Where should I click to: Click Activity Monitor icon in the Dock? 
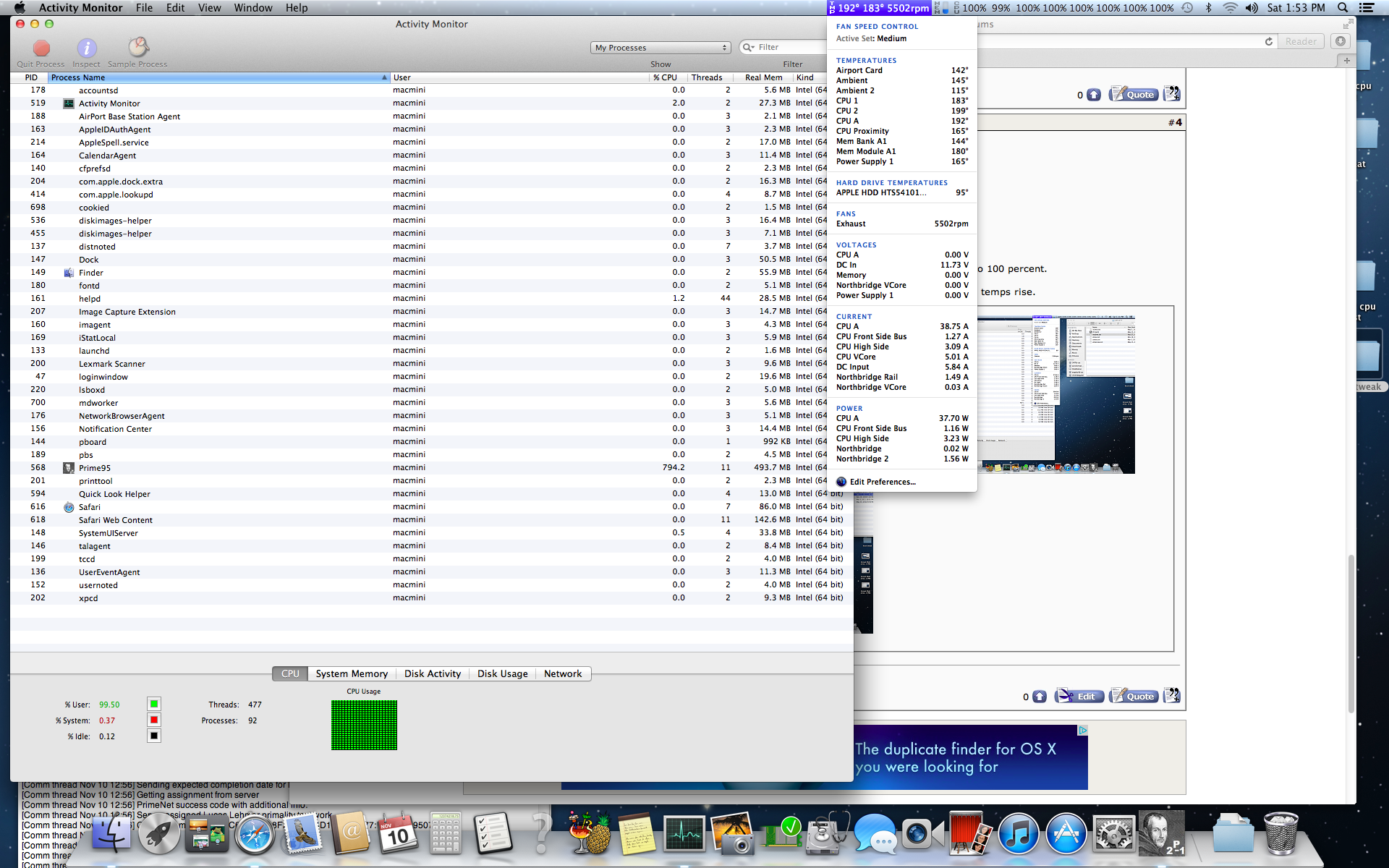684,835
